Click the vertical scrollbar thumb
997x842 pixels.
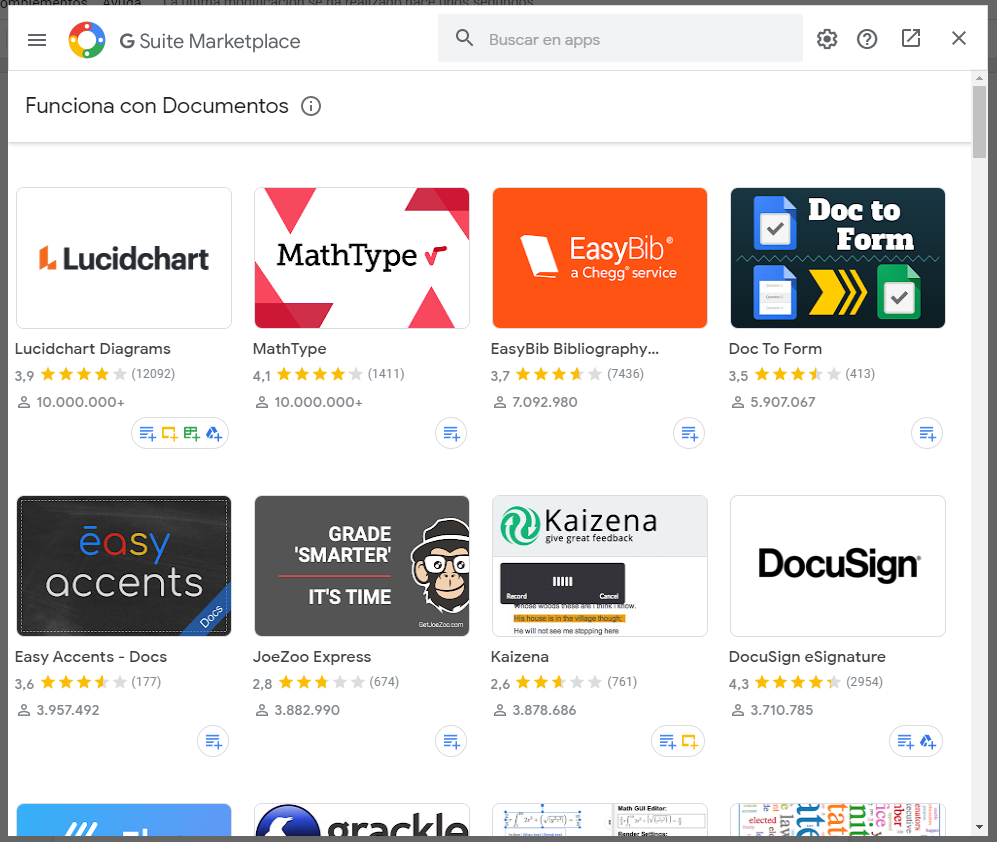979,120
